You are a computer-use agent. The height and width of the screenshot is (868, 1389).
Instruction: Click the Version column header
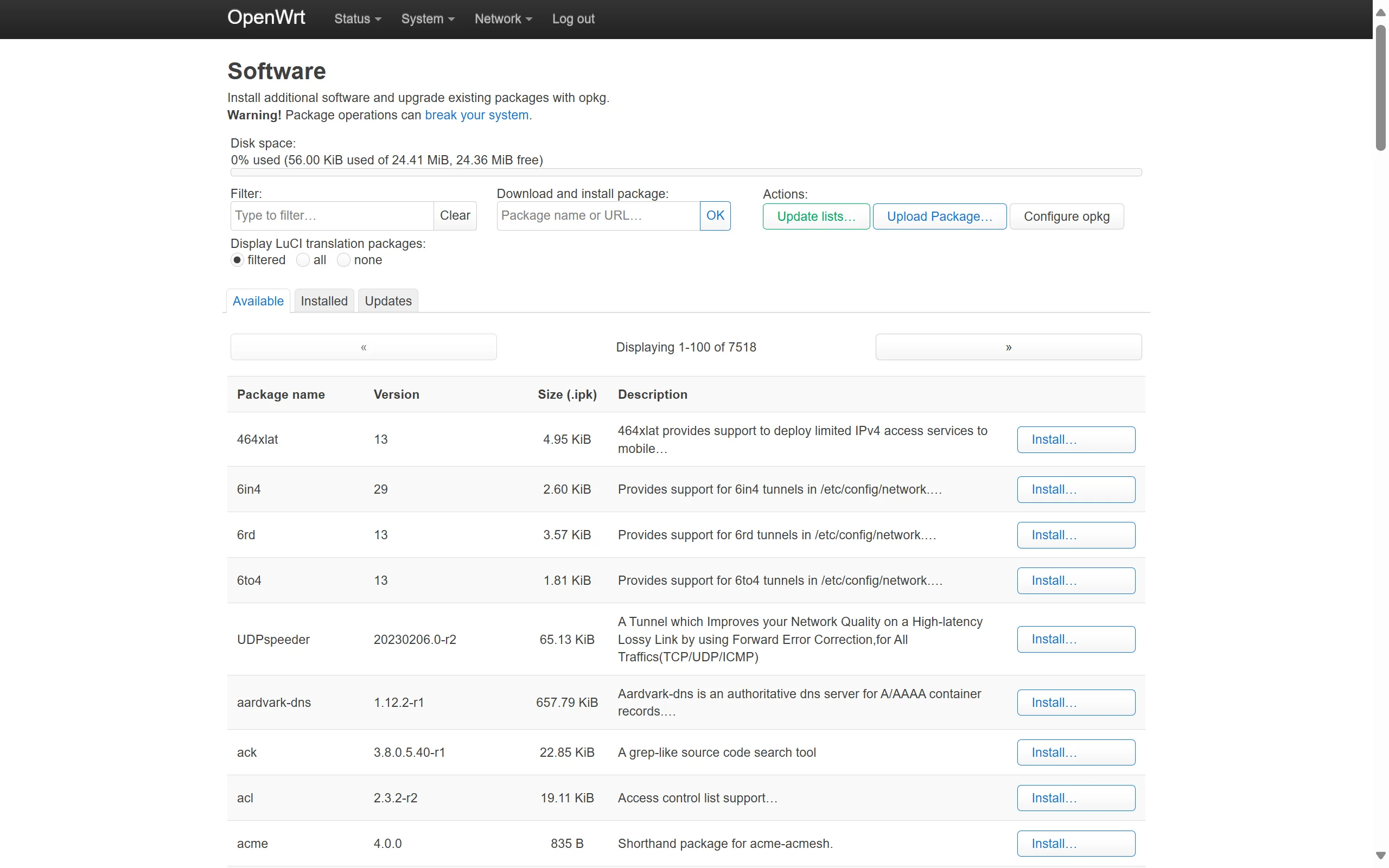pos(397,394)
